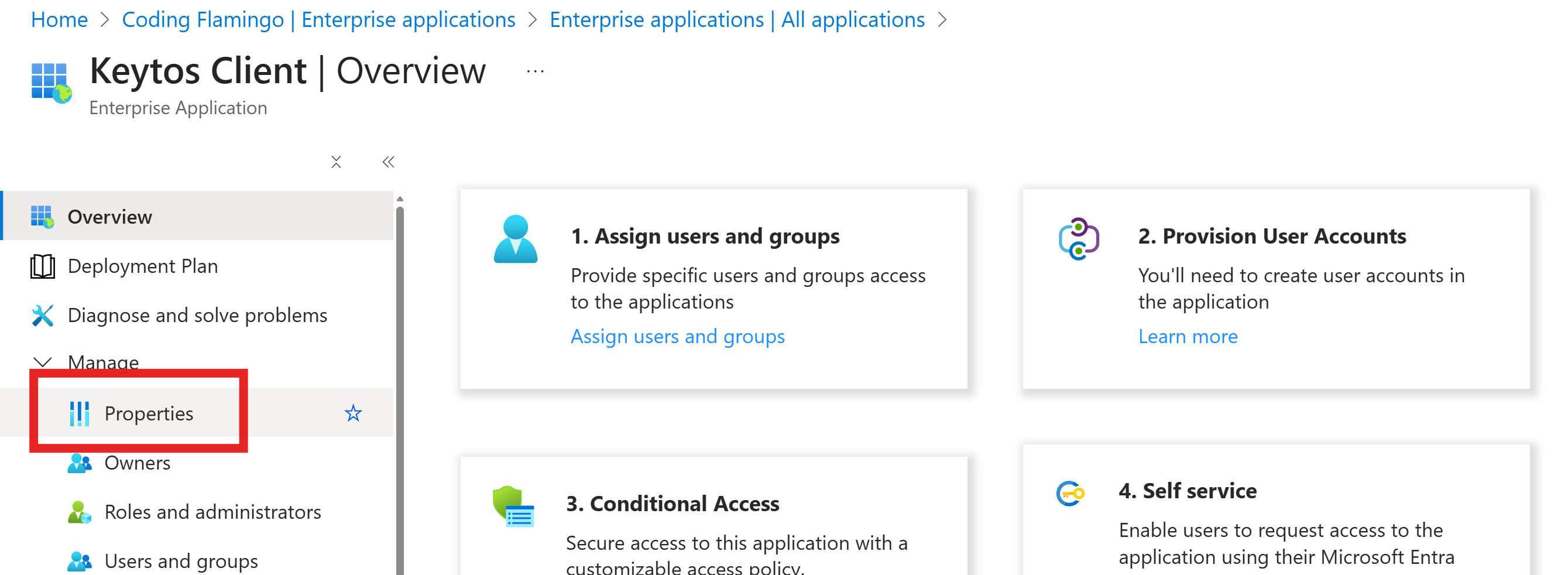The image size is (1568, 575).
Task: Click the Roles and administrators icon
Action: (x=80, y=511)
